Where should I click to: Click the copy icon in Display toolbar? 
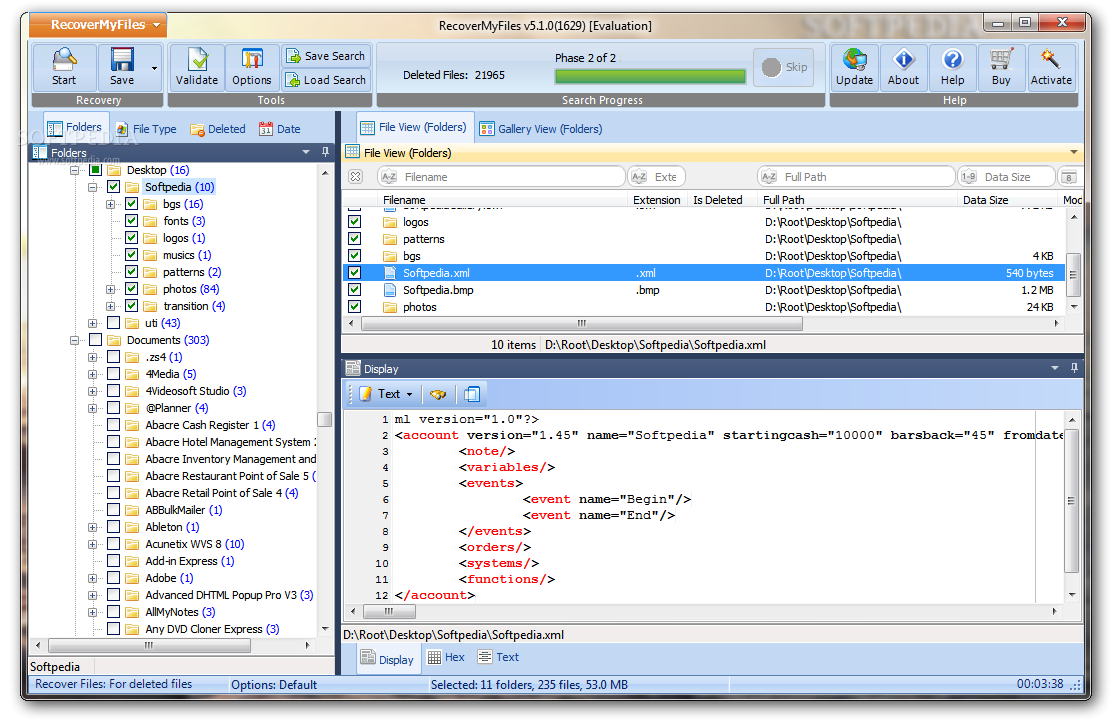pyautogui.click(x=472, y=394)
